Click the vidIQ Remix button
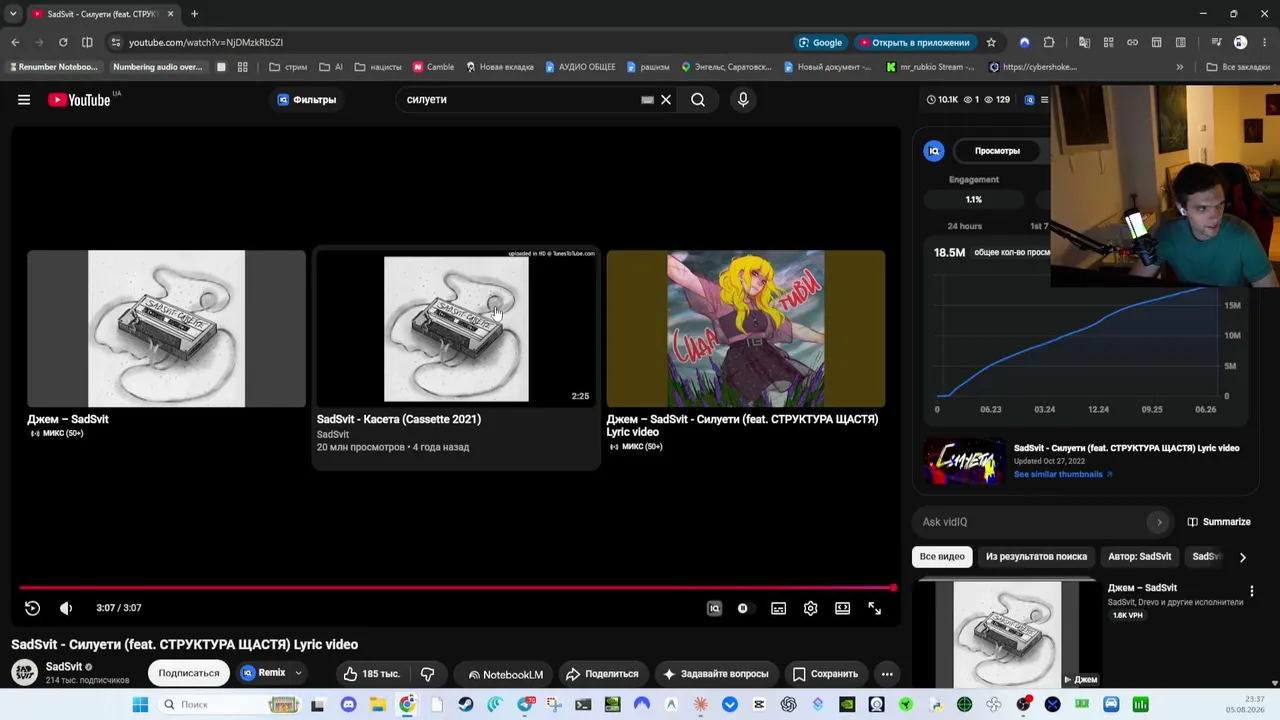 [x=264, y=673]
